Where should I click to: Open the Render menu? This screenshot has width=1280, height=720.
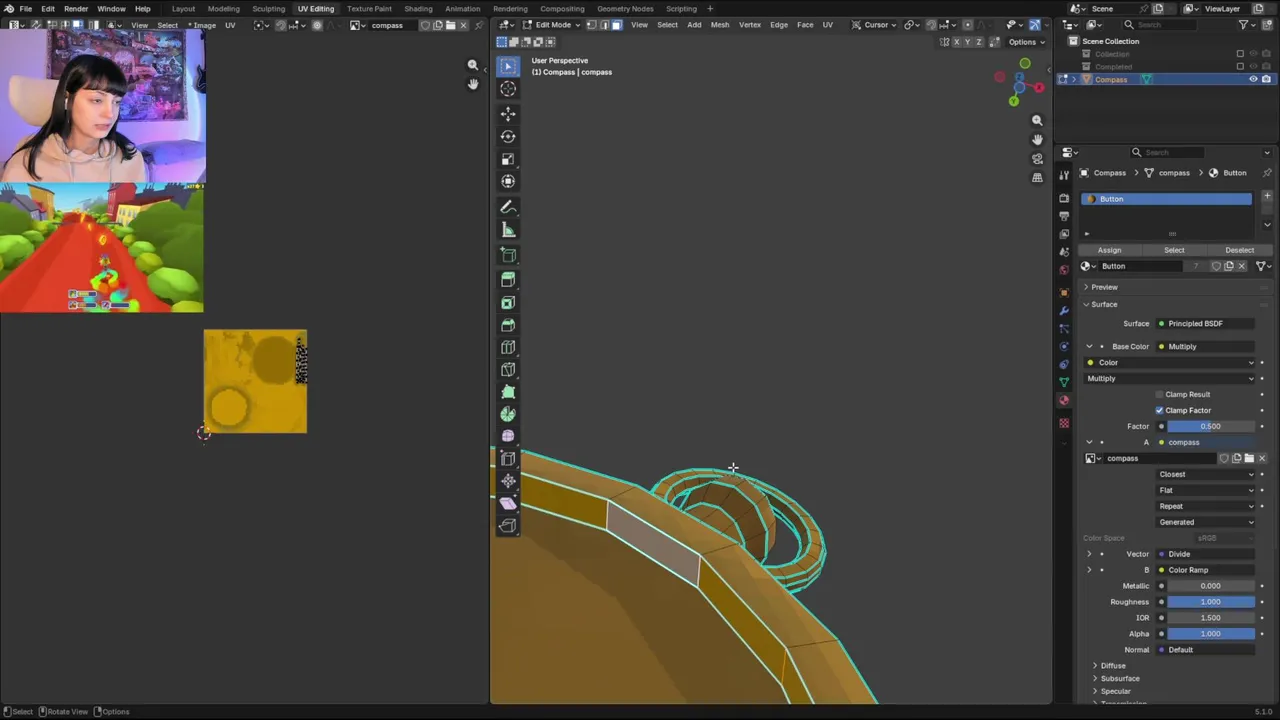coord(76,9)
